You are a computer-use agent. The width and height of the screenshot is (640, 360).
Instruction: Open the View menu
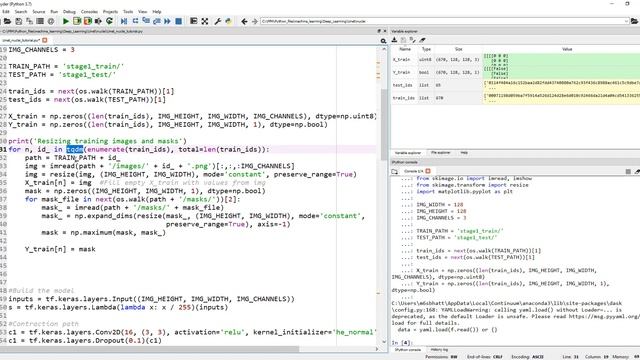coord(142,12)
